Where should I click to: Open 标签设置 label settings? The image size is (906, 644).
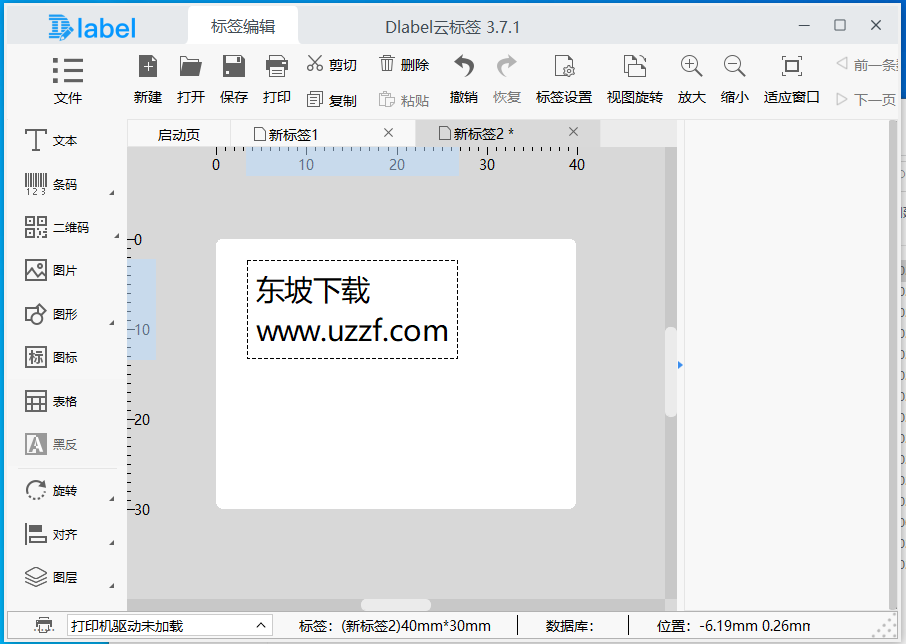(x=564, y=79)
